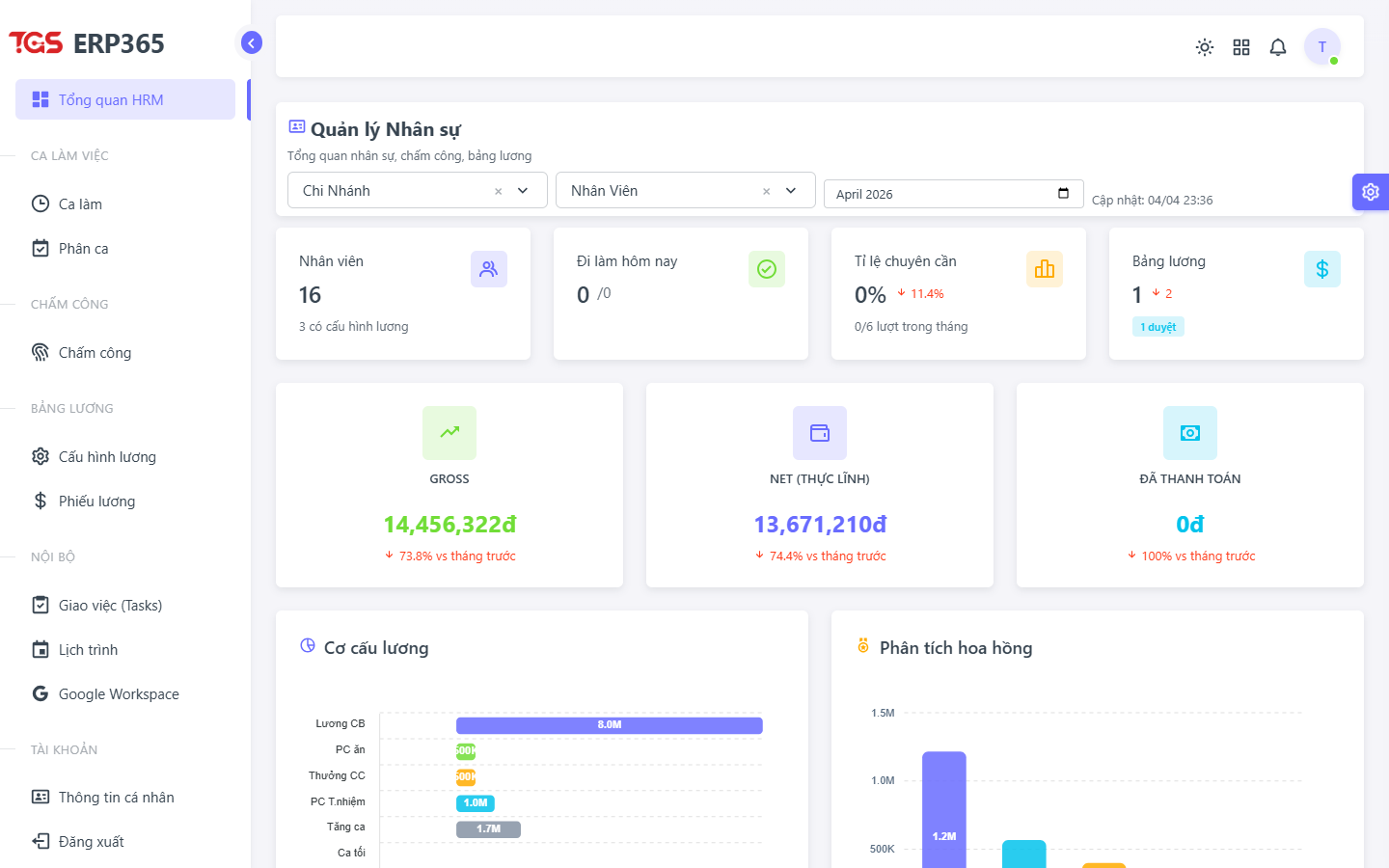Click Cập nhật: 04/04 23:36 timestamp

click(x=1153, y=200)
